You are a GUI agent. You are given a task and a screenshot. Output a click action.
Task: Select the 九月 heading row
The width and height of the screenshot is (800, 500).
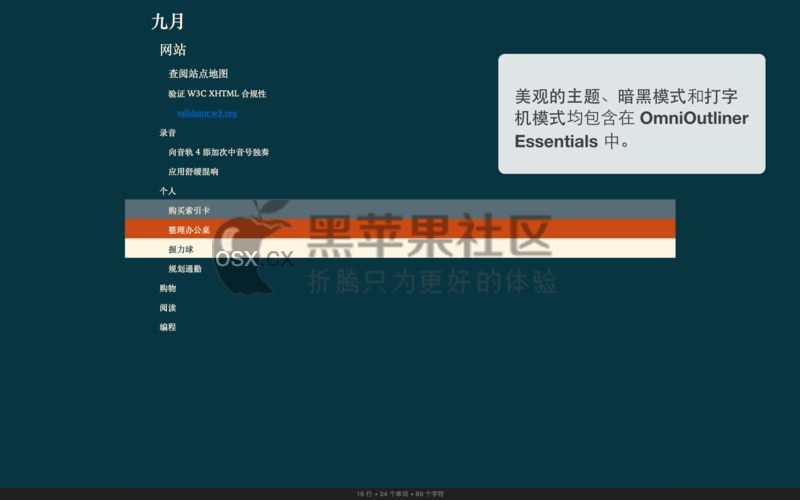coord(168,21)
